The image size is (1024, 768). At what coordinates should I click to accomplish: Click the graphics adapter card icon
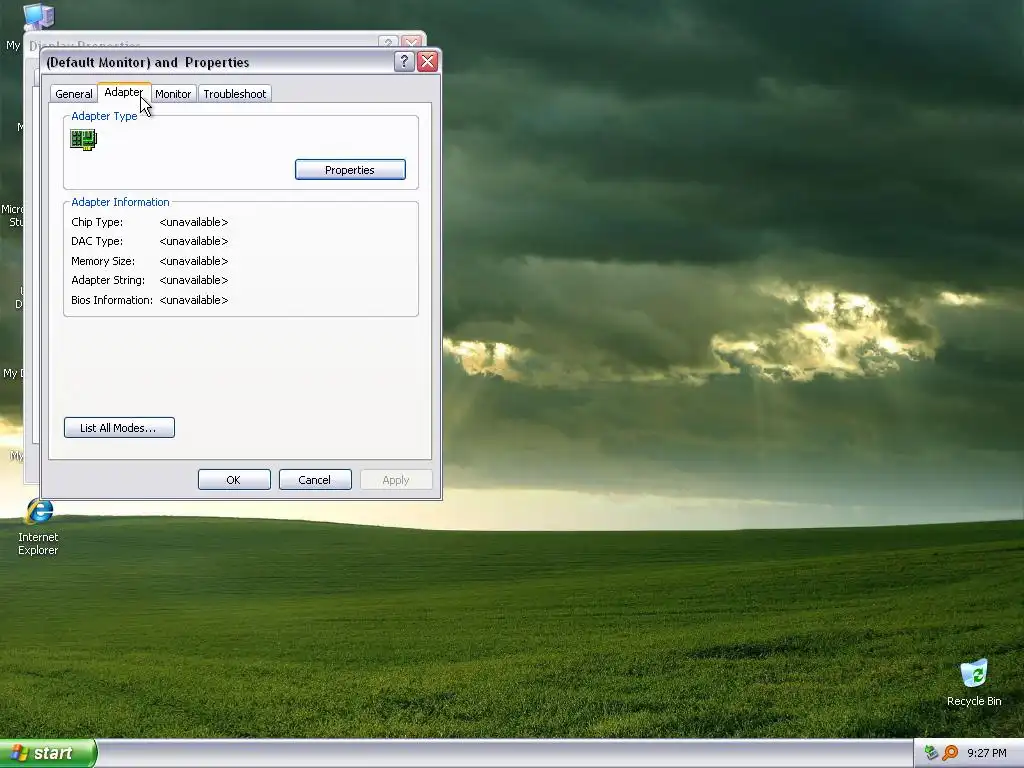(x=84, y=139)
